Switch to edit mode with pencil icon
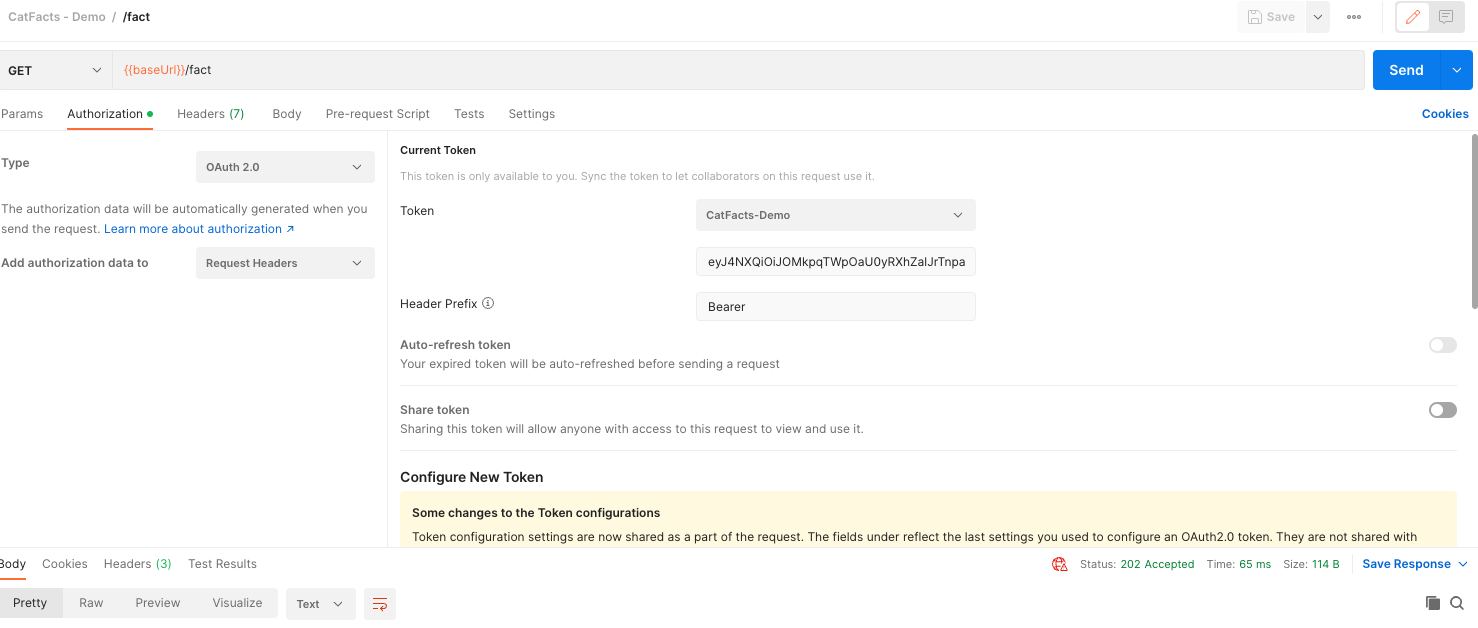 1413,17
